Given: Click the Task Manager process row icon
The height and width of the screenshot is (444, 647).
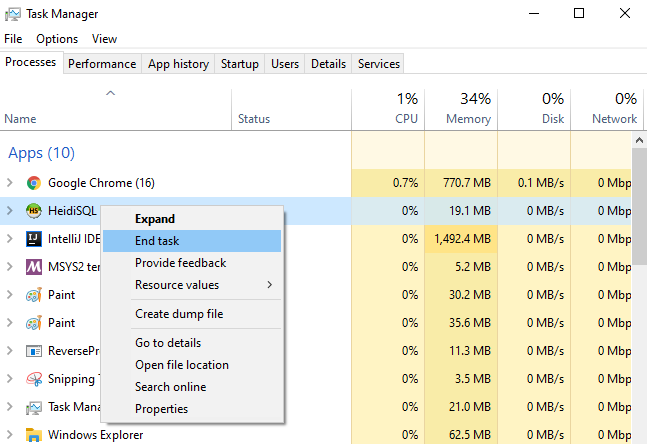Looking at the screenshot, I should click(x=34, y=408).
